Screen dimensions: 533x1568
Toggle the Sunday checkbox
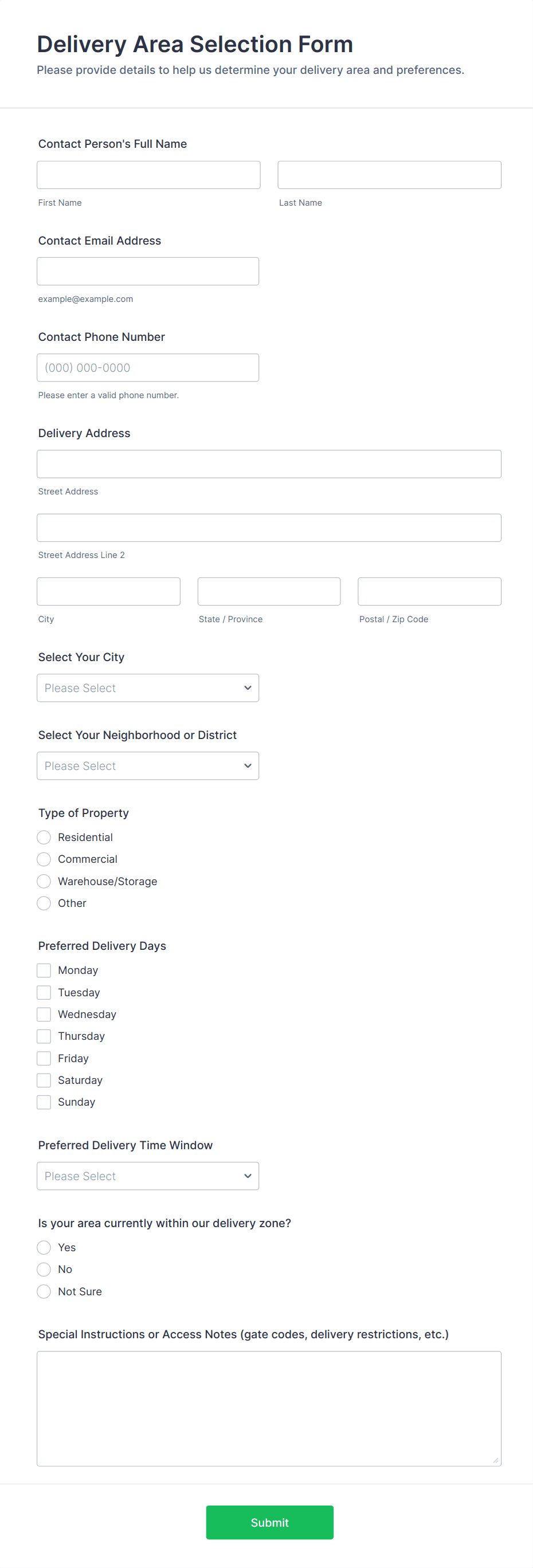coord(44,1102)
